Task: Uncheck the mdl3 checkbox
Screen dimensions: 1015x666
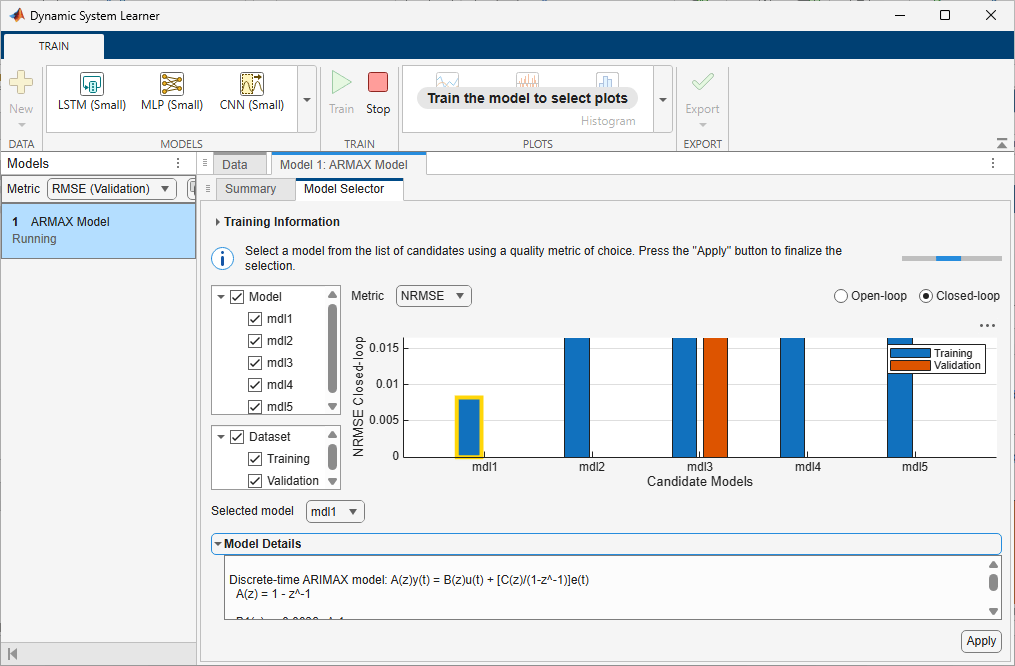Action: point(255,363)
